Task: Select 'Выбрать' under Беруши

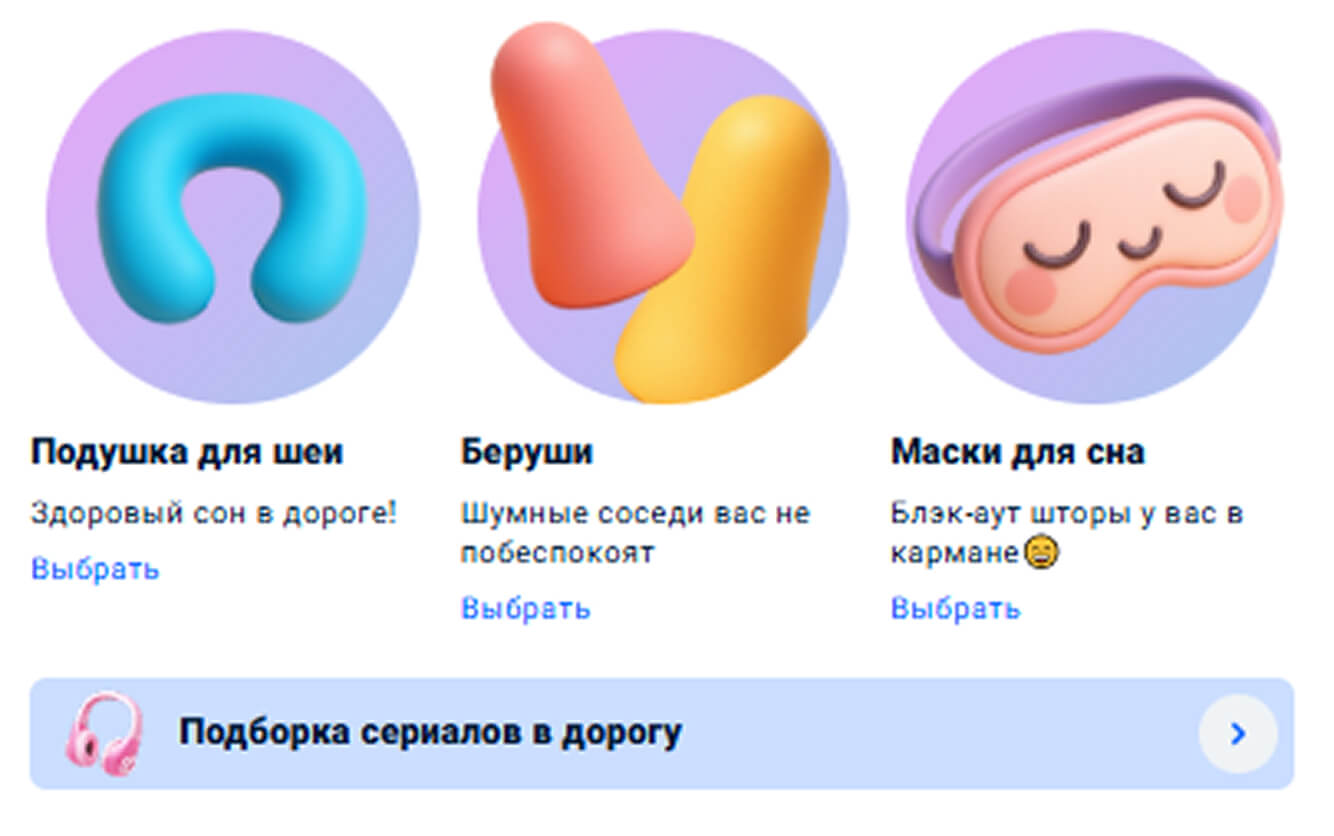Action: (525, 608)
